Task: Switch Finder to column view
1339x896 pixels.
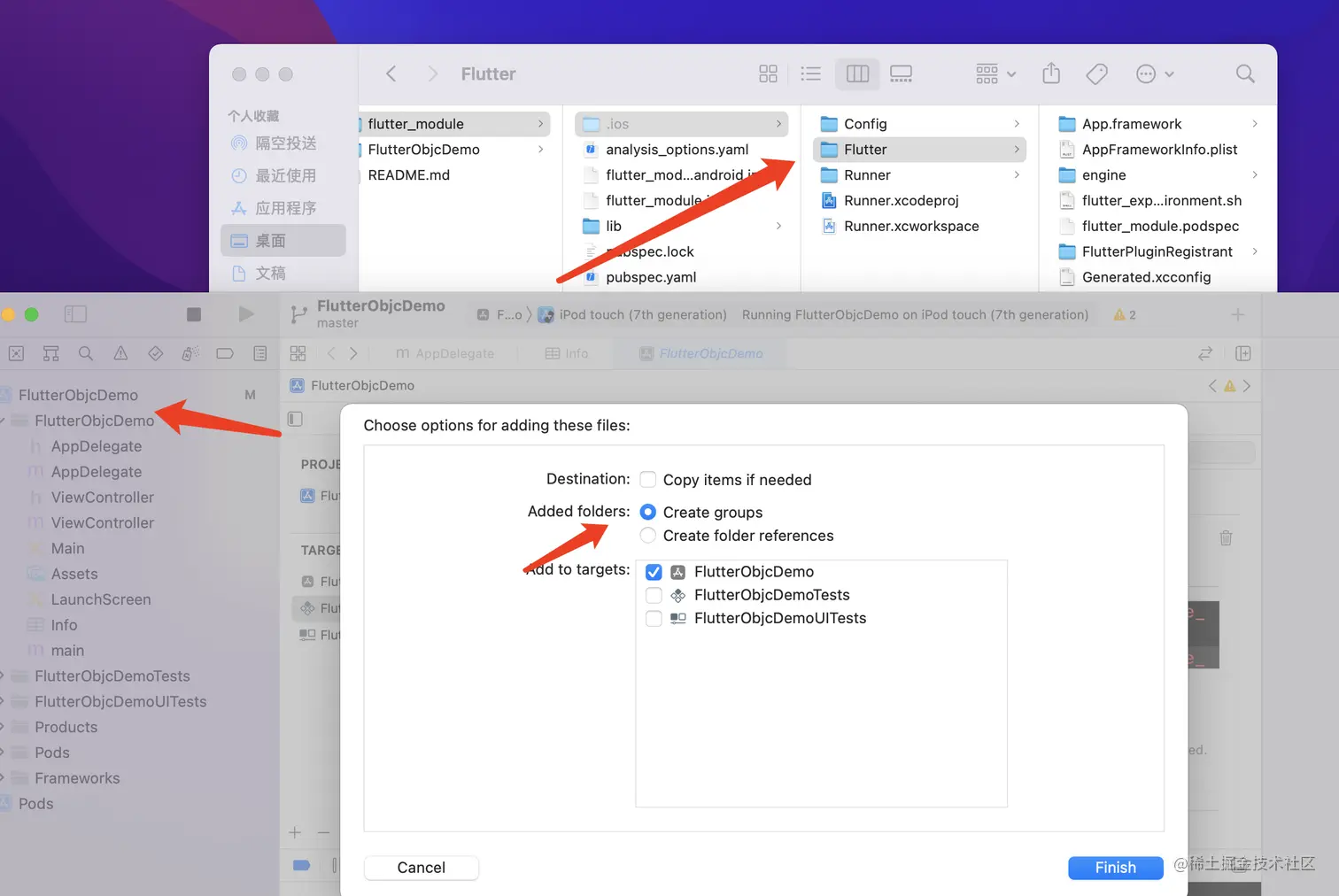Action: [857, 73]
